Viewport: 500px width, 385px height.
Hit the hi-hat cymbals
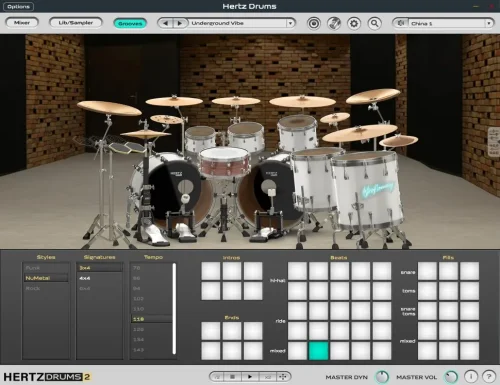point(146,134)
